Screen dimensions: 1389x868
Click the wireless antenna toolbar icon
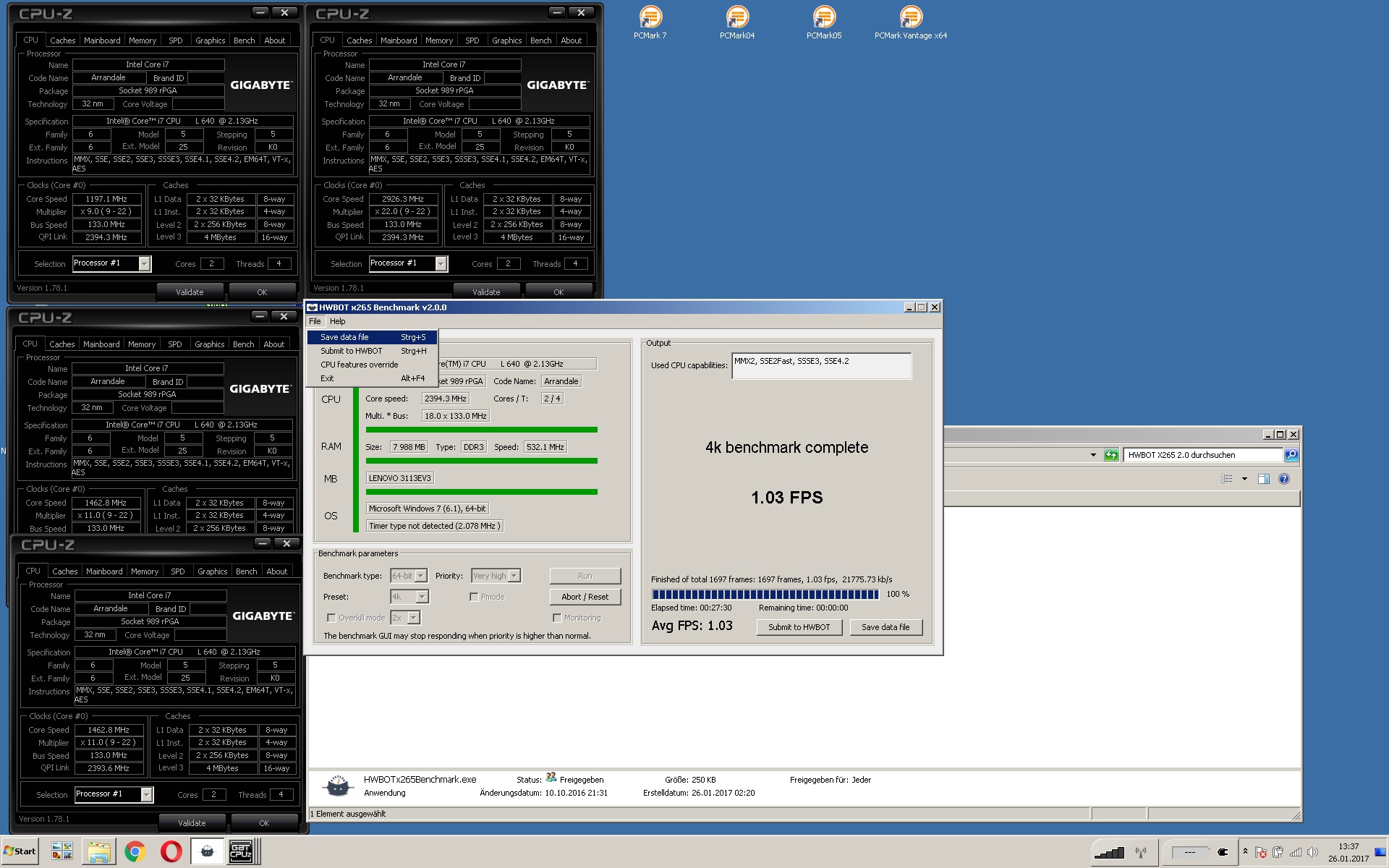(x=1141, y=852)
